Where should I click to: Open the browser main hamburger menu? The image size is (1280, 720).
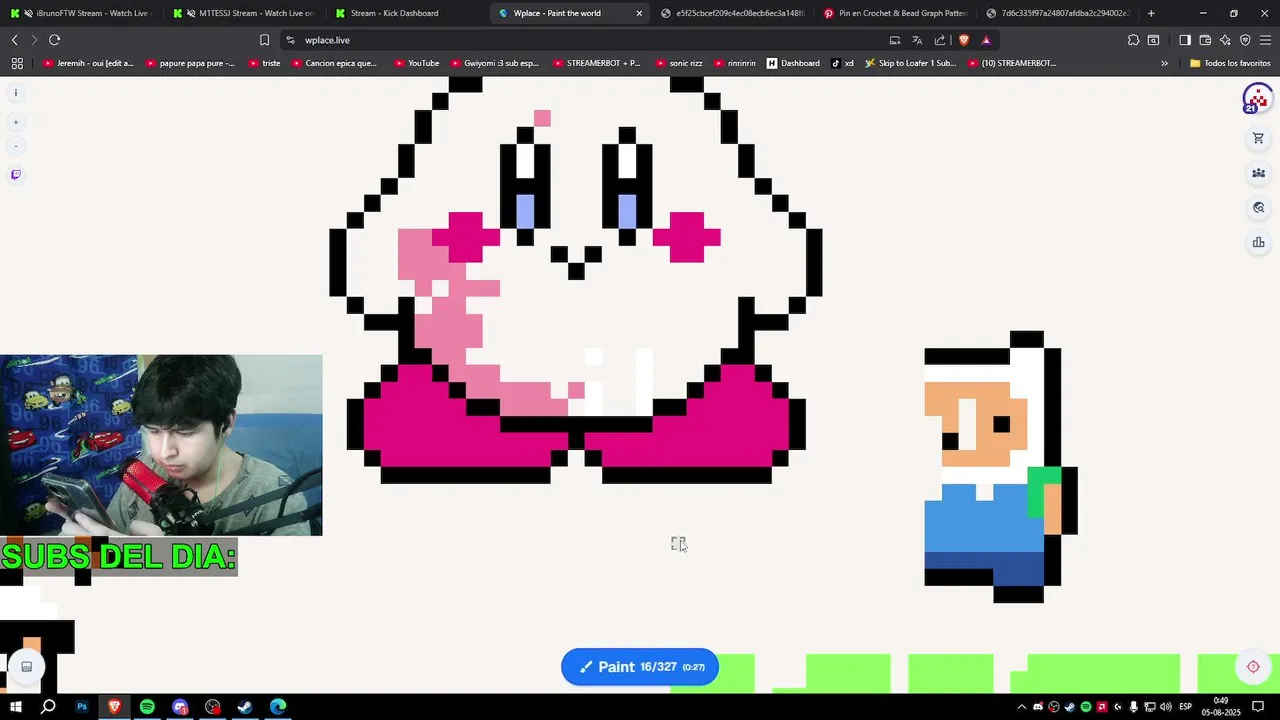[1265, 40]
